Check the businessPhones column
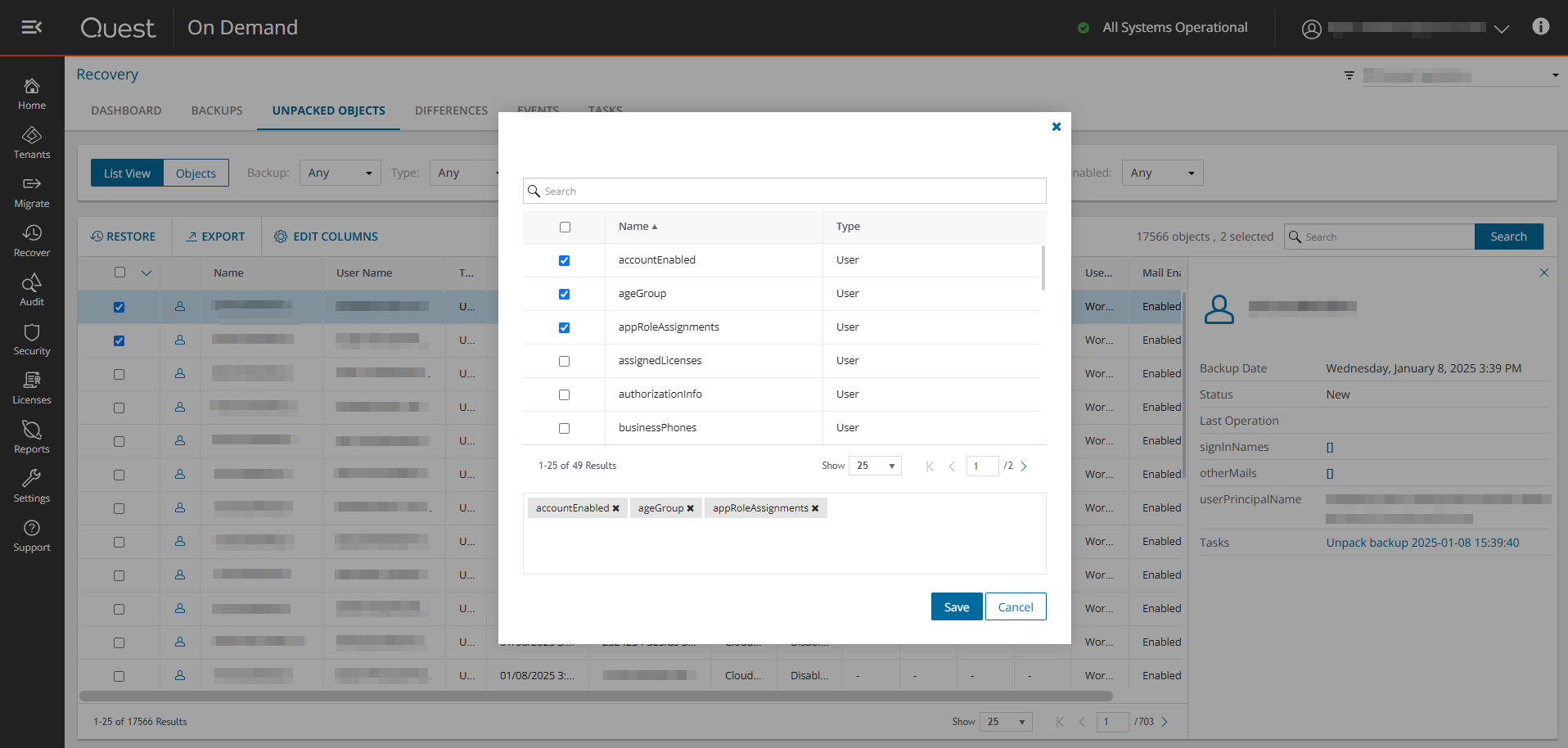Screen dimensions: 1568x748 (564, 428)
